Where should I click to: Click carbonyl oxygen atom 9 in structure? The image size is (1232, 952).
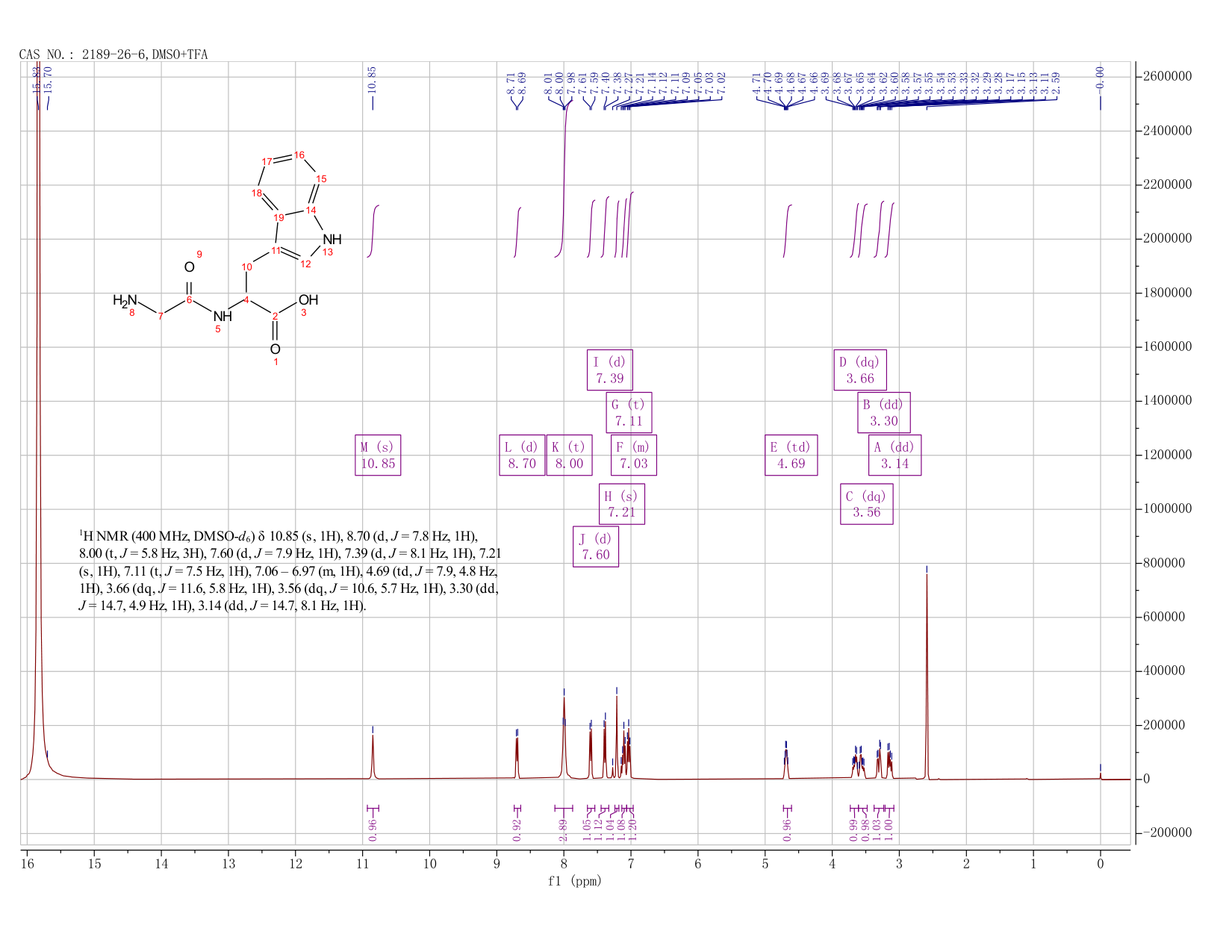pyautogui.click(x=190, y=267)
